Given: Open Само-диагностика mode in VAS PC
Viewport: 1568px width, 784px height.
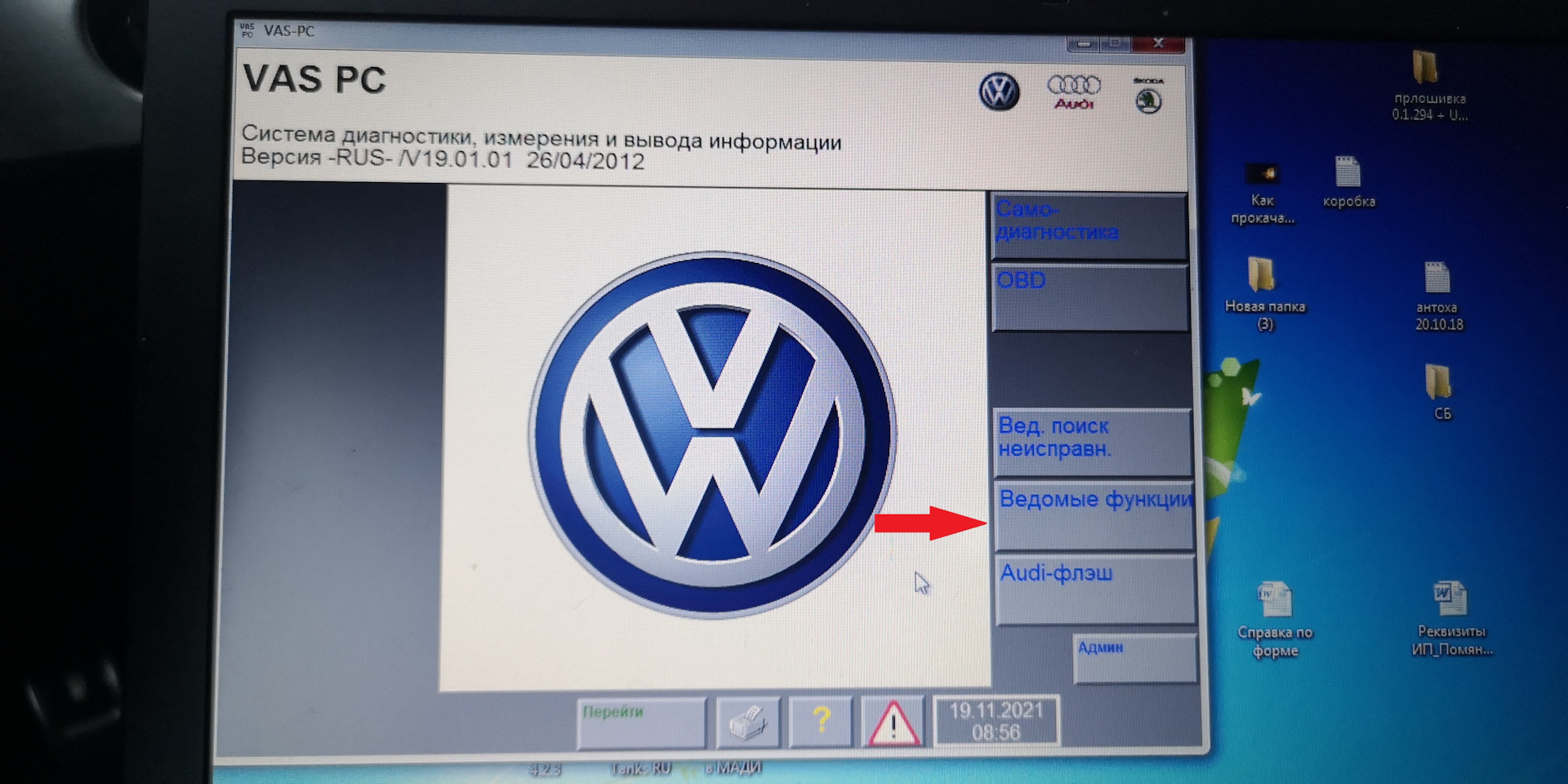Looking at the screenshot, I should coord(1089,225).
